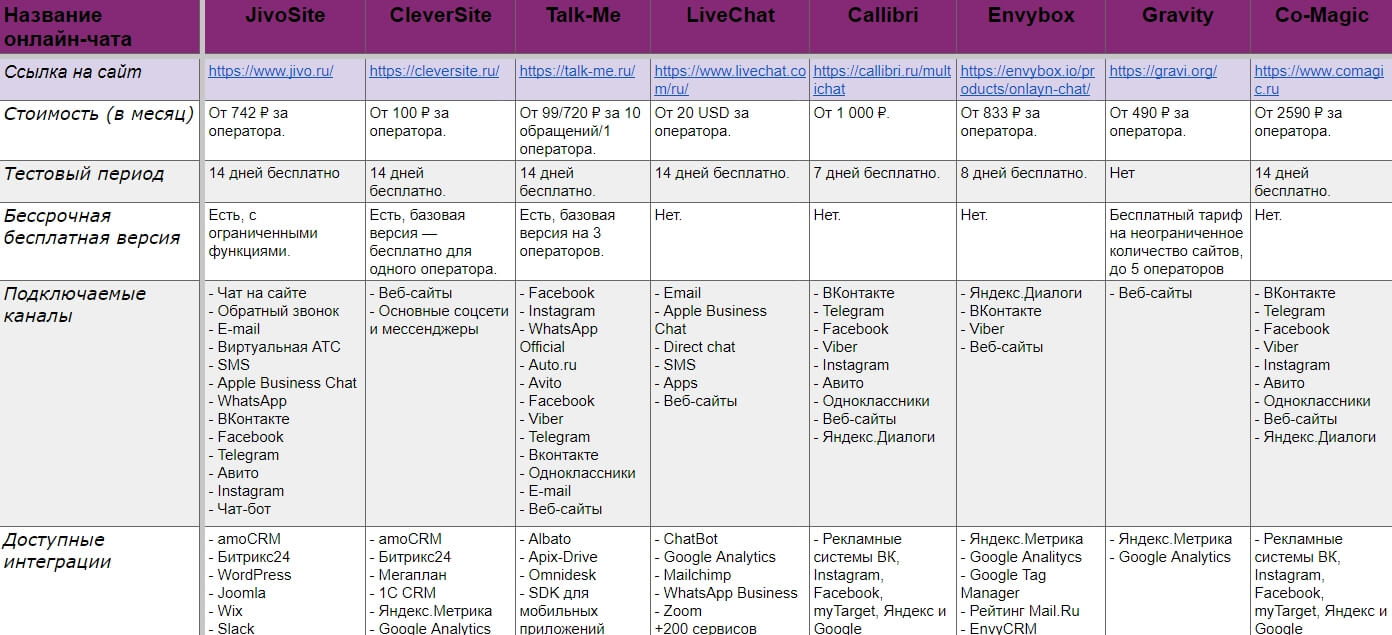
Task: Select the CleverSite header cell
Action: 440,27
